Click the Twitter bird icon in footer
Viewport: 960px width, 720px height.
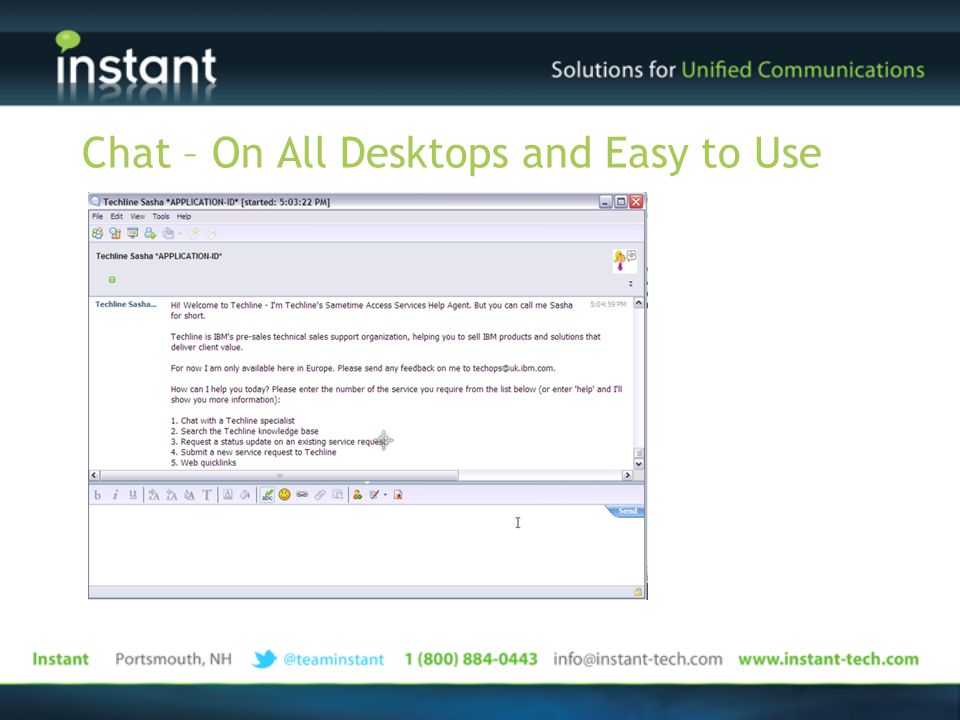coord(264,659)
